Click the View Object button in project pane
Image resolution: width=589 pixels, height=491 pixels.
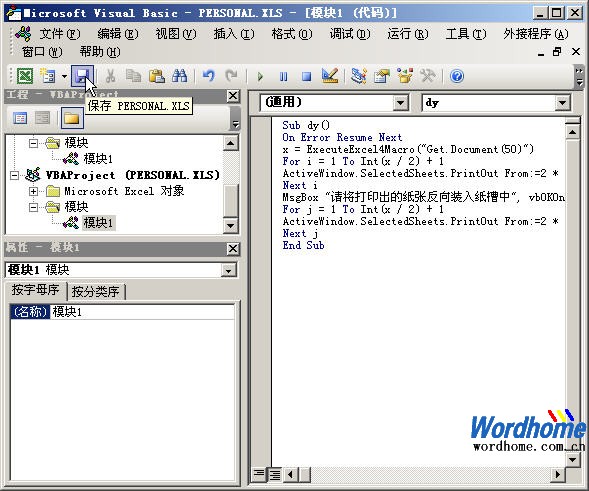tap(42, 119)
